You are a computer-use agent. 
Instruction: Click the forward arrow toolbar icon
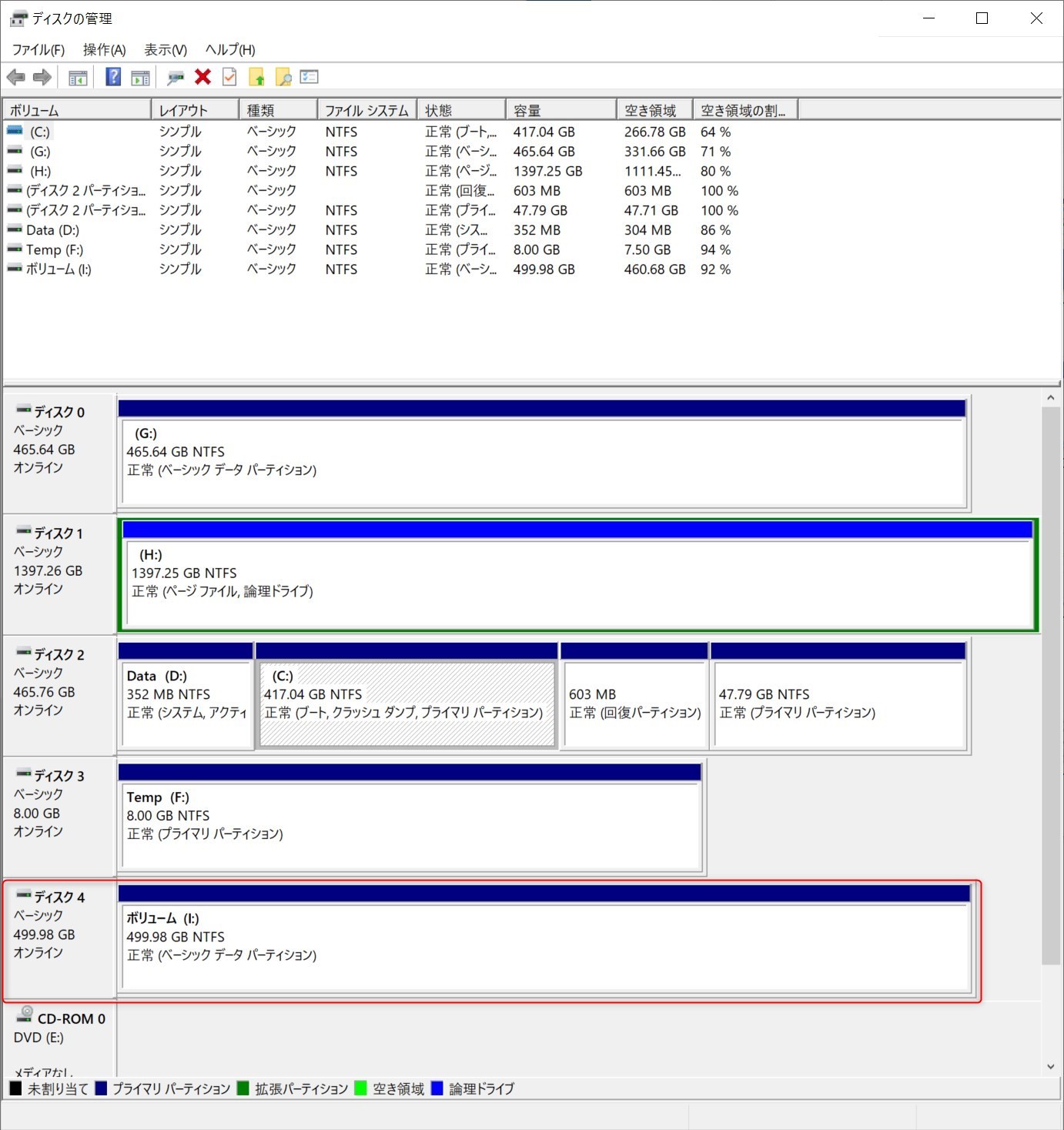click(42, 77)
